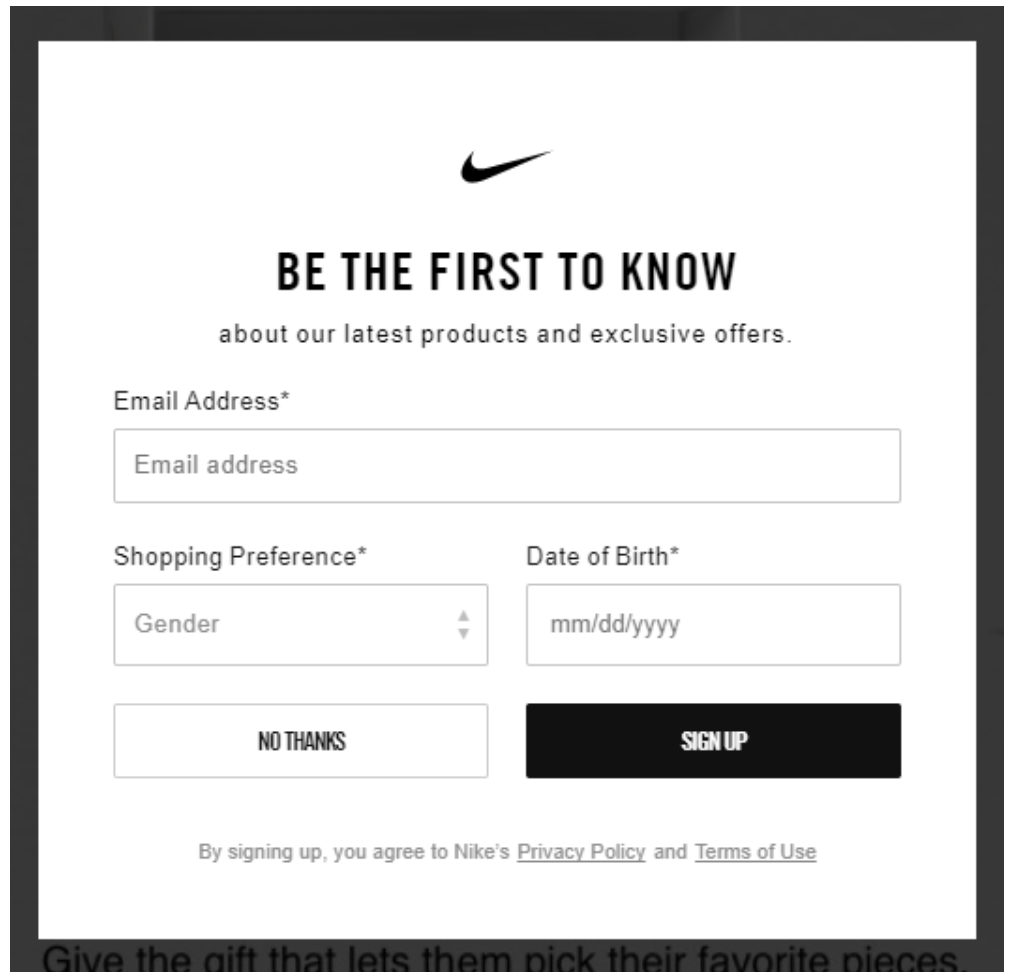Screen dimensions: 1014x978
Task: Dismiss the popup with No Thanks
Action: tap(301, 741)
